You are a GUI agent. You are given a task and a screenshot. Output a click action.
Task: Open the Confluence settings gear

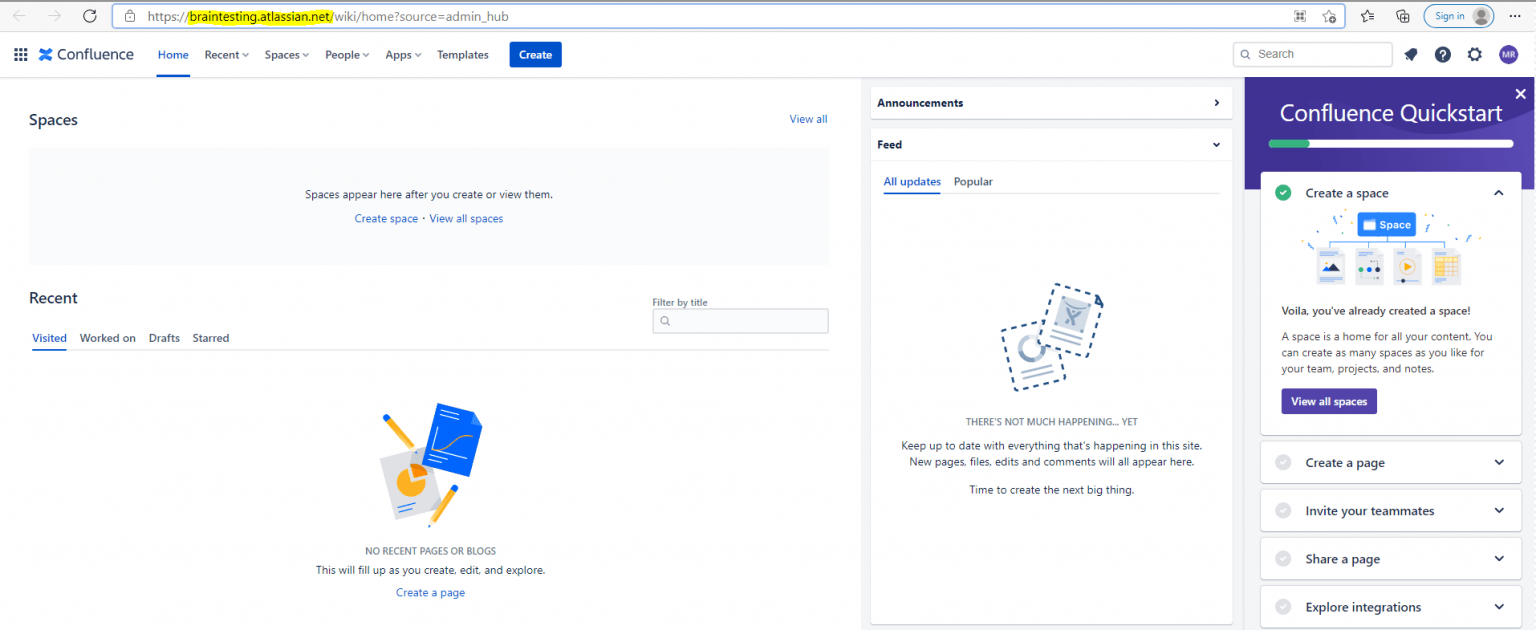1474,54
